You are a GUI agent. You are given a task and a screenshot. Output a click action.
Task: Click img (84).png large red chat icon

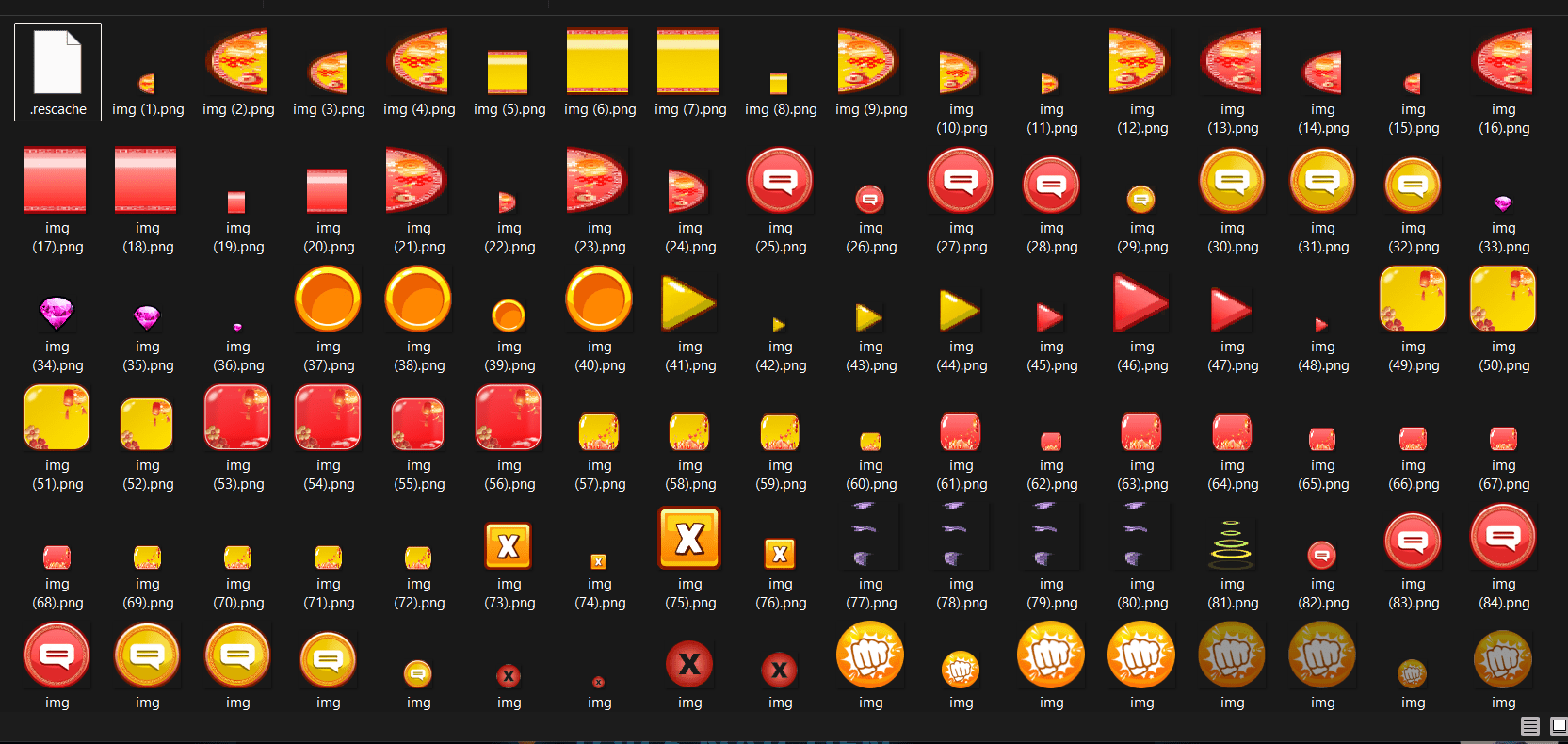point(1503,537)
